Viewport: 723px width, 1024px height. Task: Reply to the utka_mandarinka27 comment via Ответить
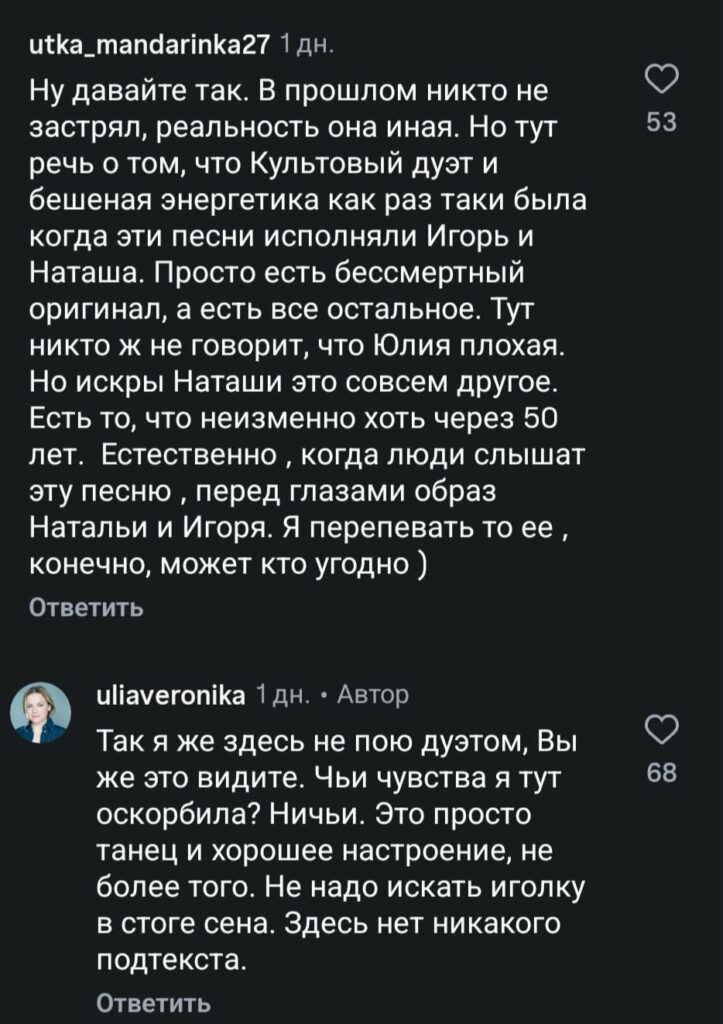click(85, 607)
